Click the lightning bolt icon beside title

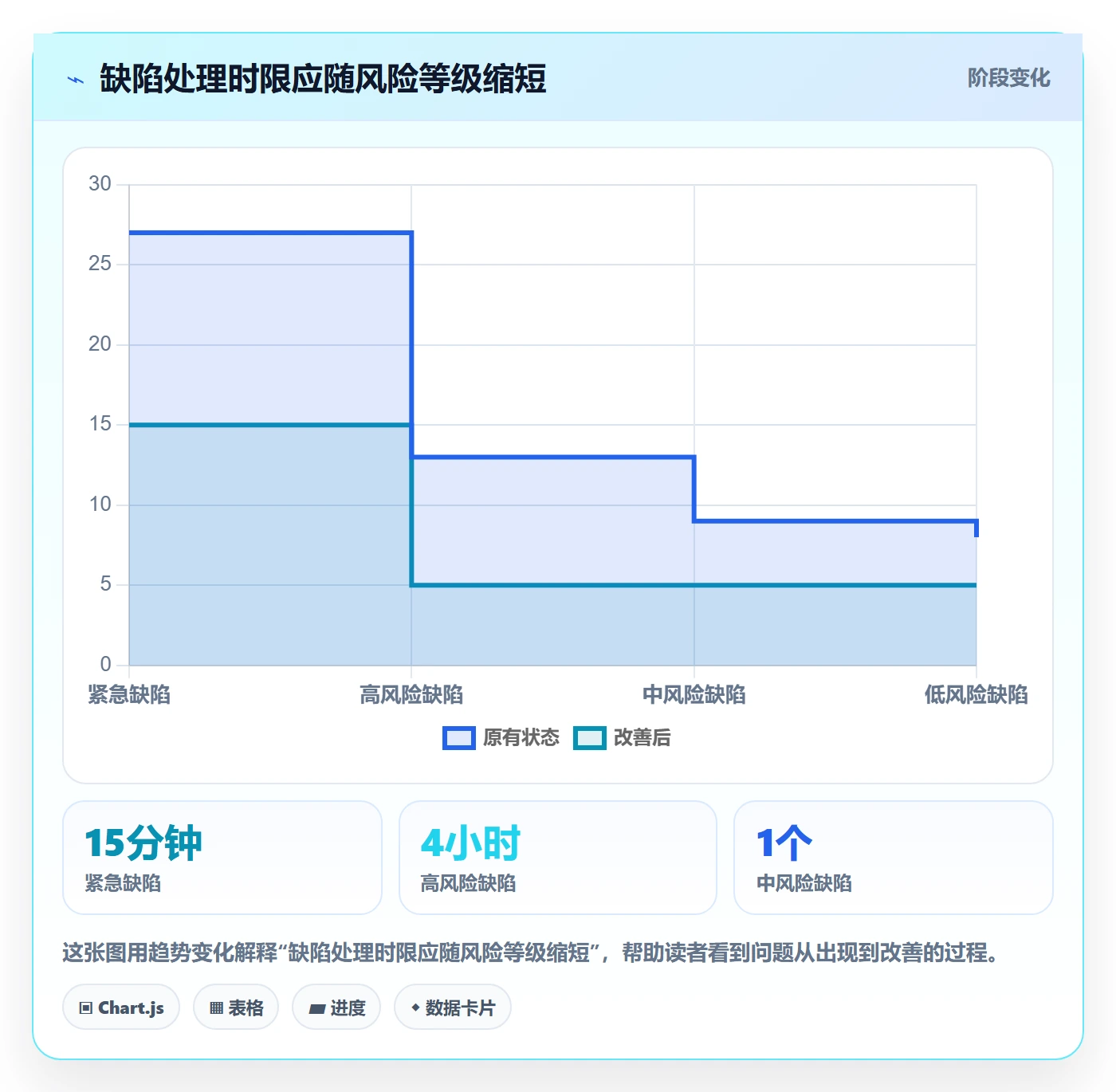coord(76,80)
